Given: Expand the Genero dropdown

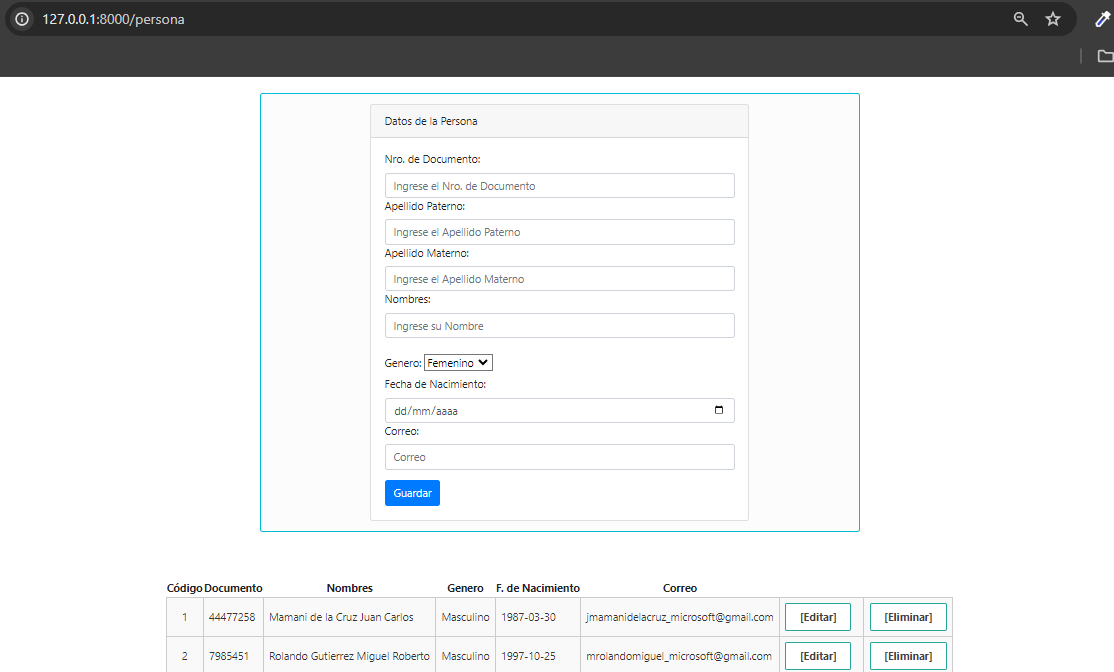Looking at the screenshot, I should (458, 363).
